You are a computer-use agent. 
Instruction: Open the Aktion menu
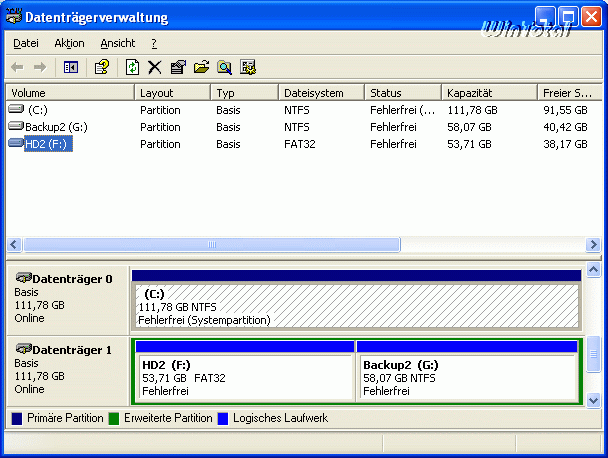point(69,43)
